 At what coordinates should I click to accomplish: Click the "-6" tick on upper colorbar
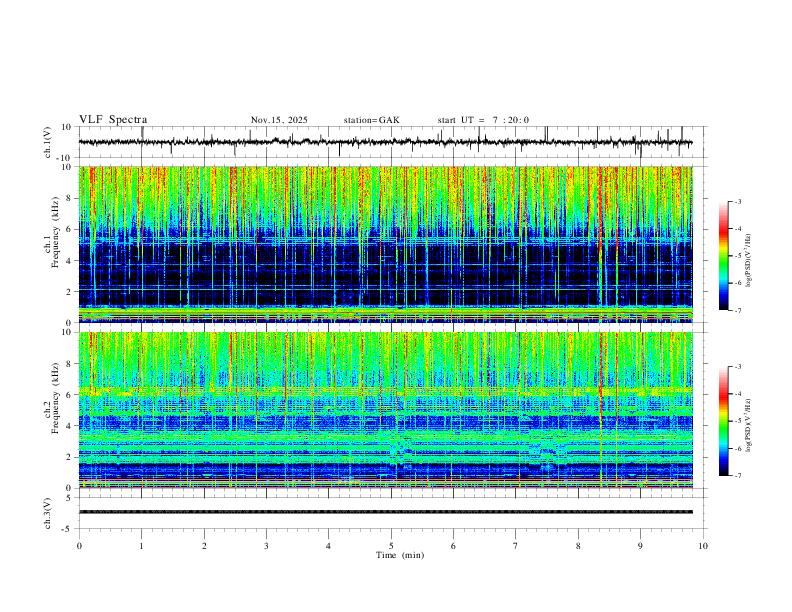coord(737,283)
